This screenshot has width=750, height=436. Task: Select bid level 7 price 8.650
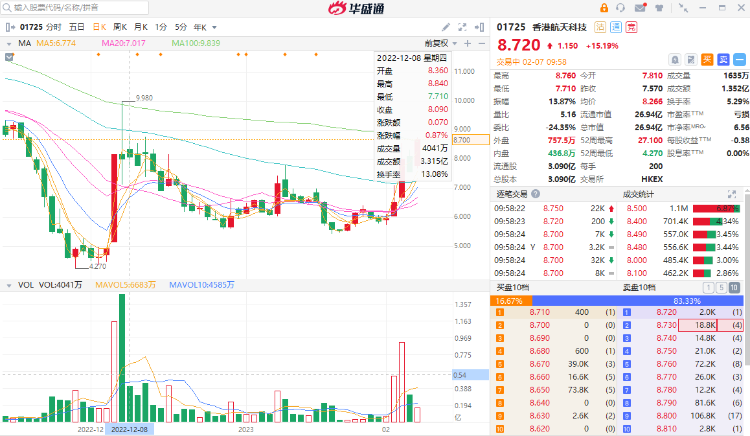[540, 390]
